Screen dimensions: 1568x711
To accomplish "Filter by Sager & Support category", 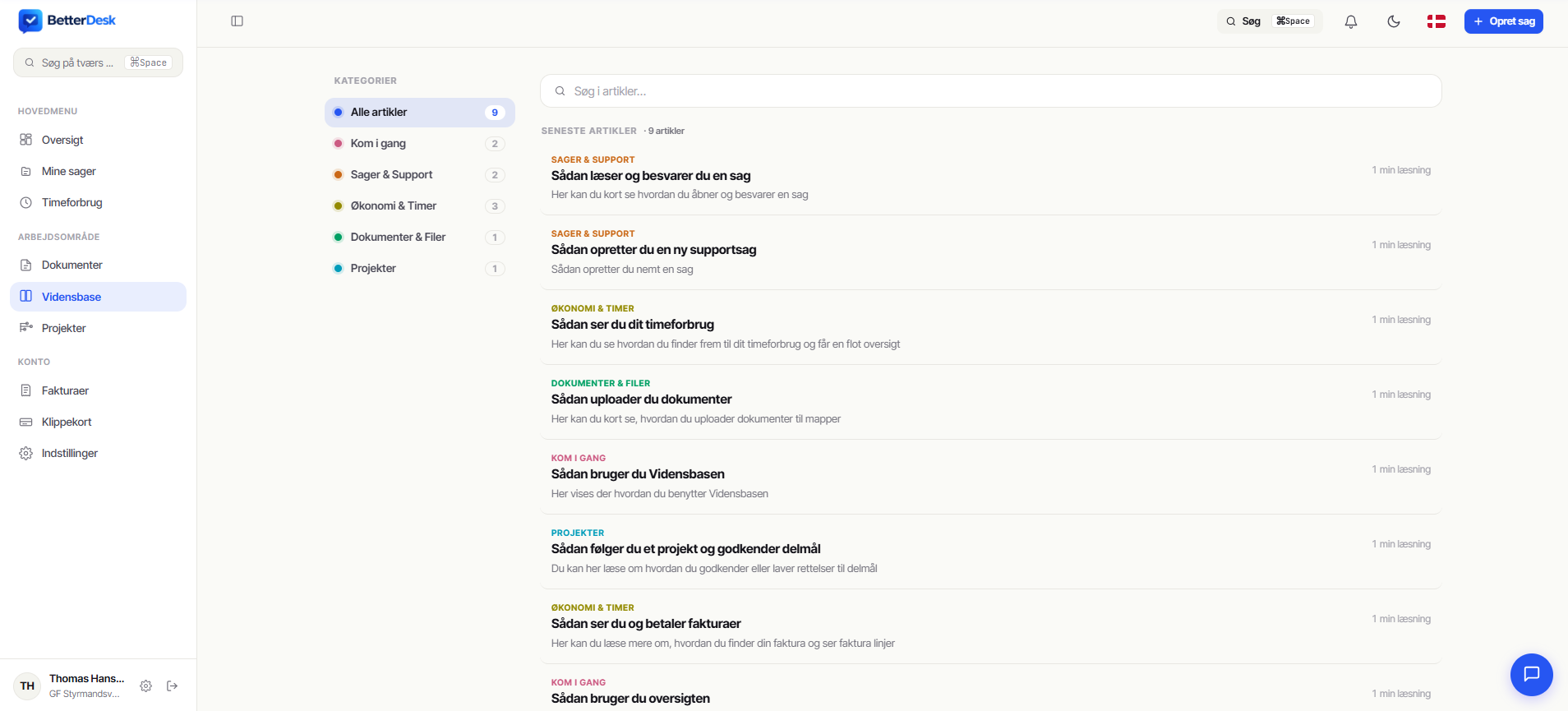I will pyautogui.click(x=420, y=175).
